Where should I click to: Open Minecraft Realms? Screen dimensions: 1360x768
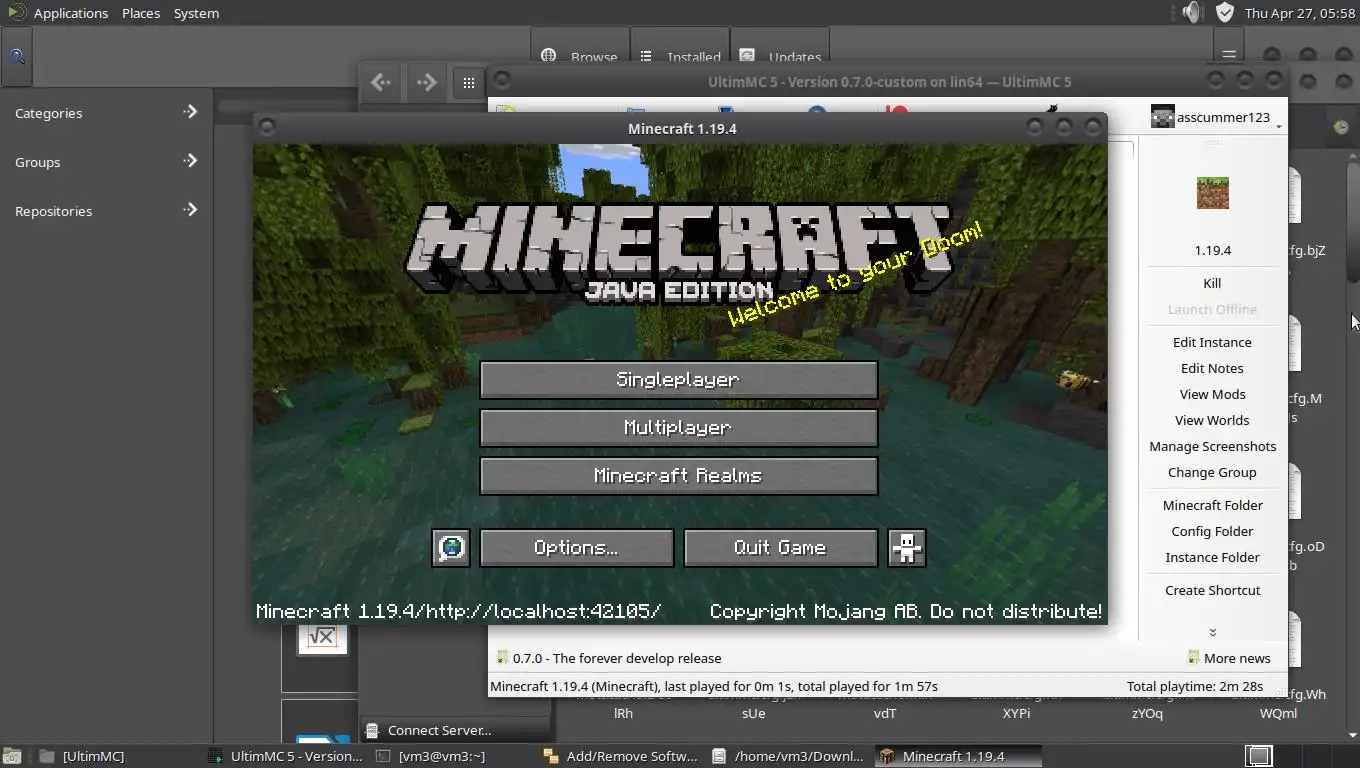(679, 476)
